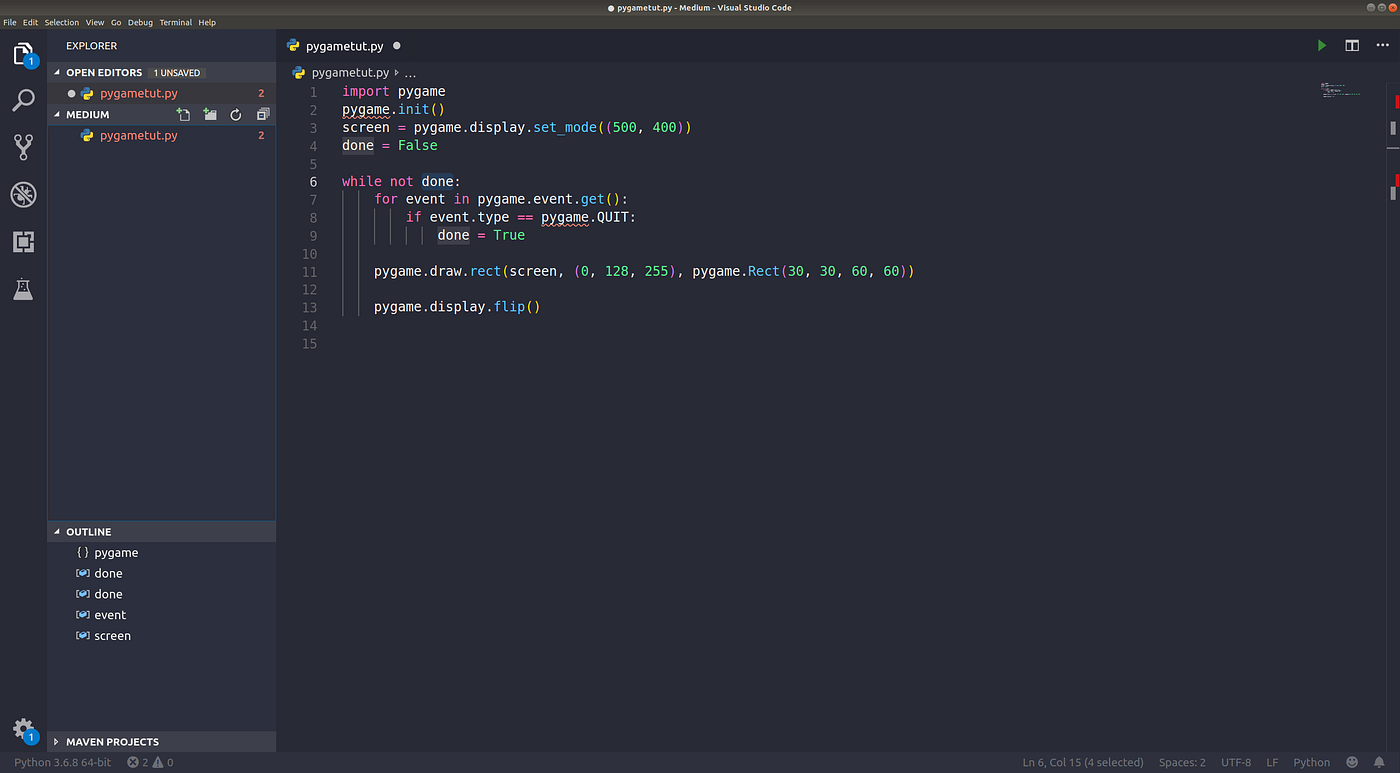Open the Extensions view
Screen dimensions: 1400x773
(22, 242)
